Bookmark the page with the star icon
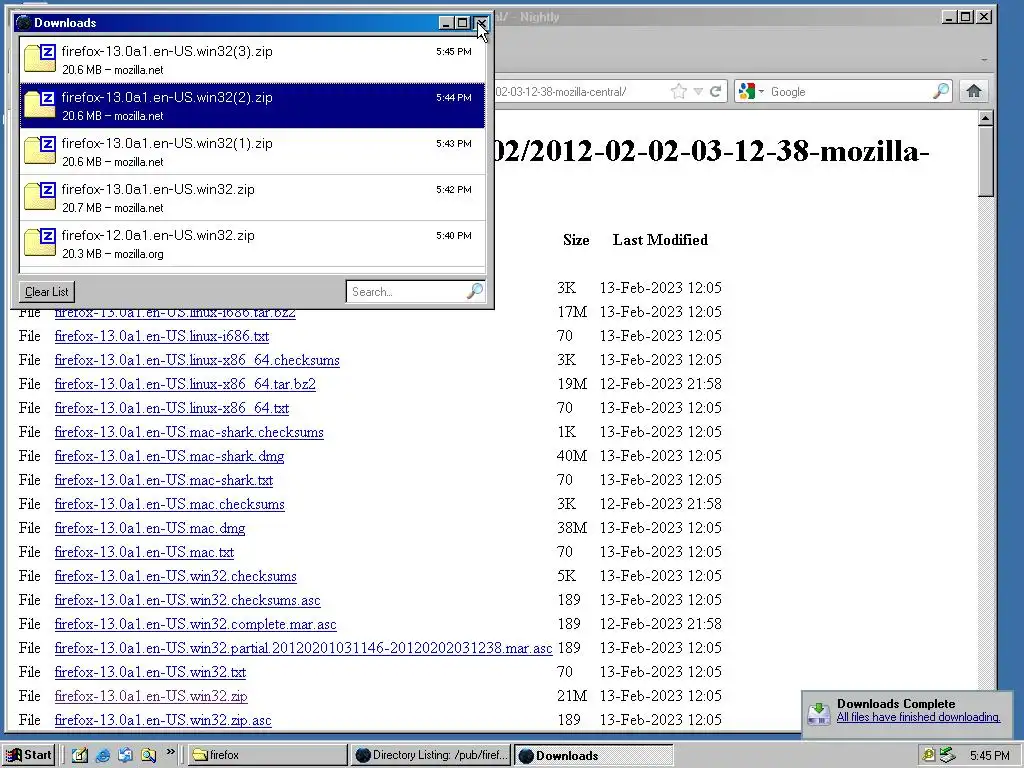 click(x=679, y=91)
